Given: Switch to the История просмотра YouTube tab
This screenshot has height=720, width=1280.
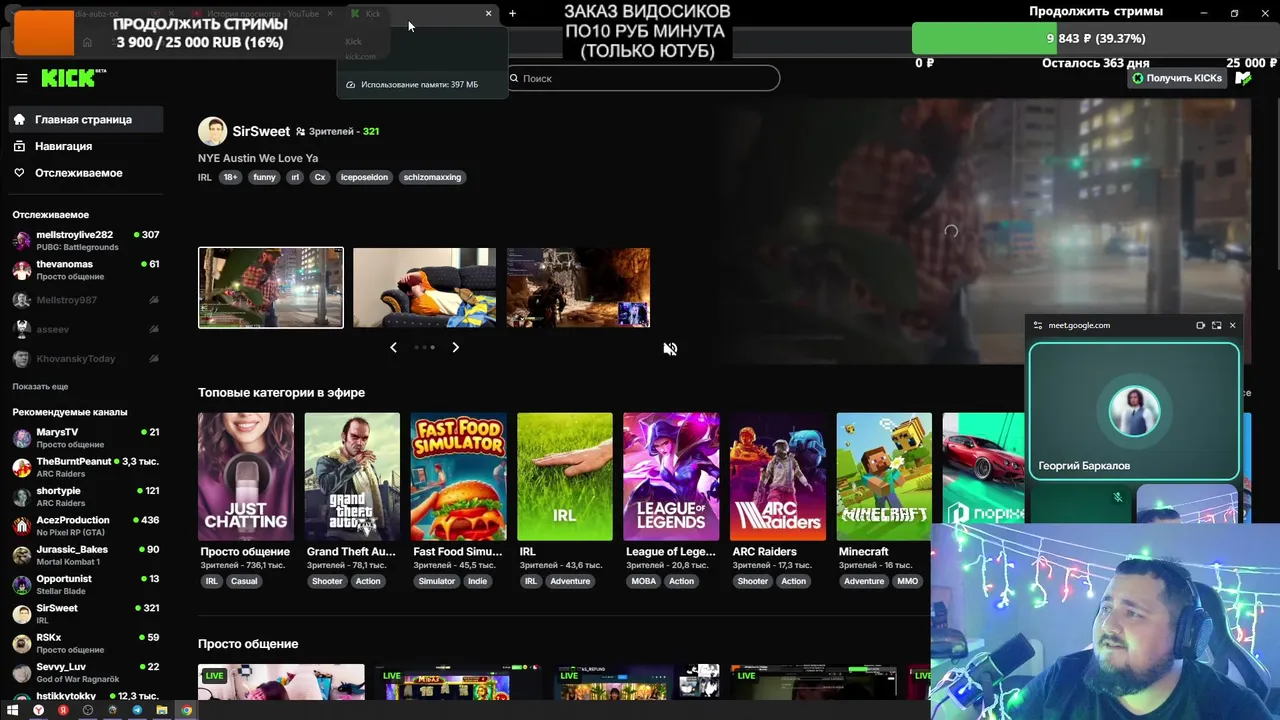Looking at the screenshot, I should point(262,13).
